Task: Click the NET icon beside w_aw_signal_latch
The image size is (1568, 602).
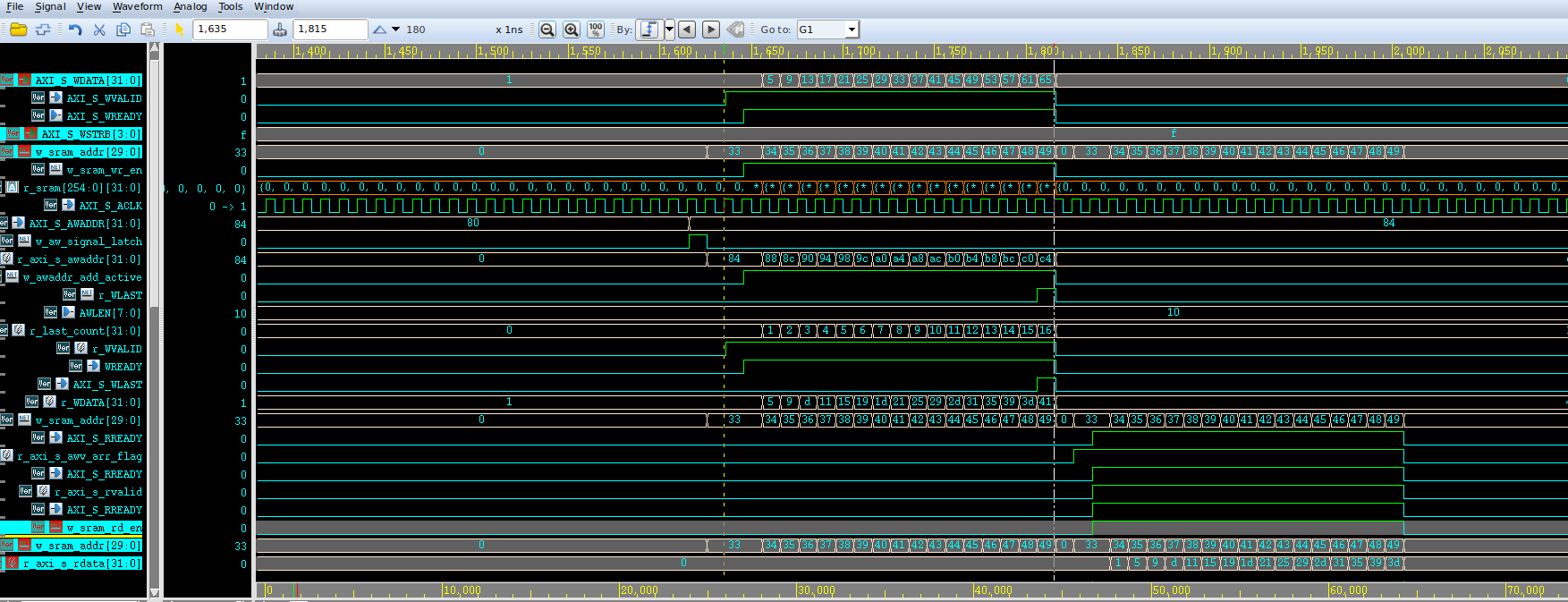Action: click(x=25, y=241)
